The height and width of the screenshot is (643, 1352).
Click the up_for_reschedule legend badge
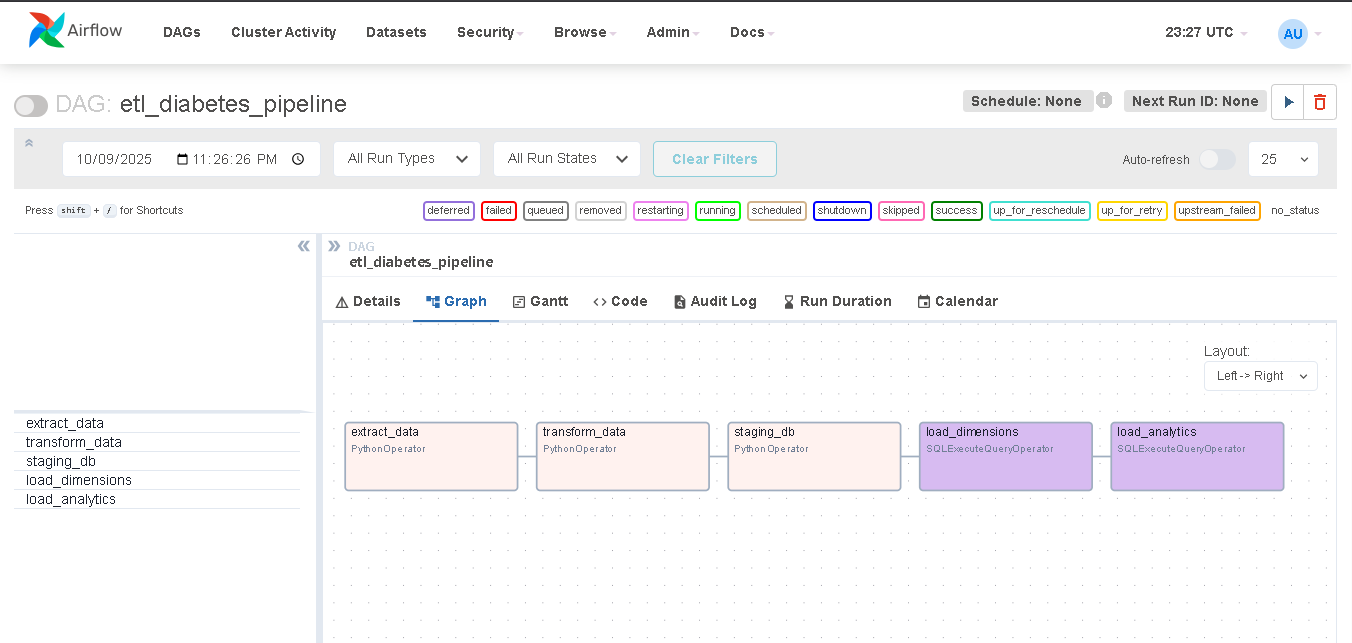pos(1040,211)
